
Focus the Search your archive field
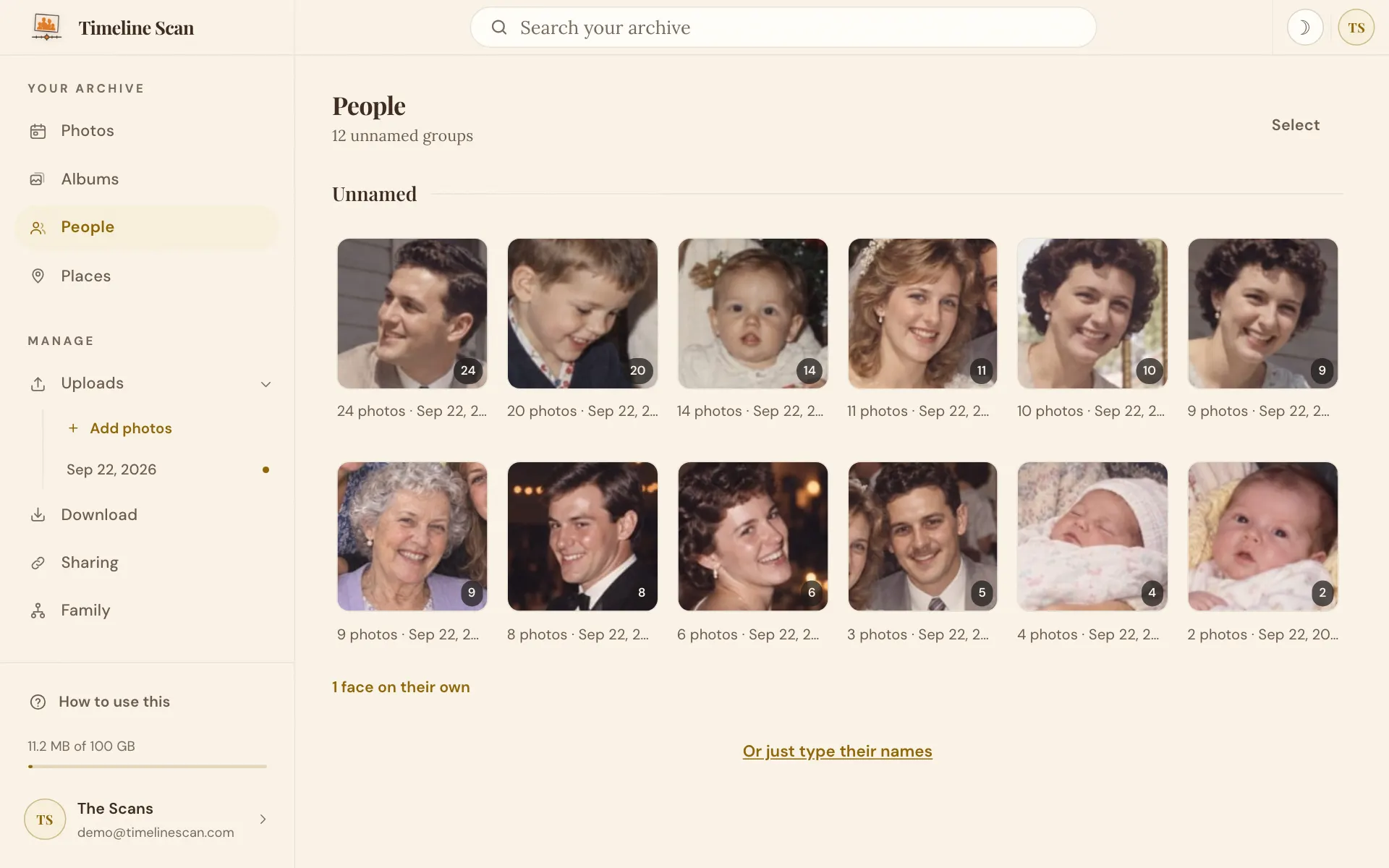click(783, 27)
